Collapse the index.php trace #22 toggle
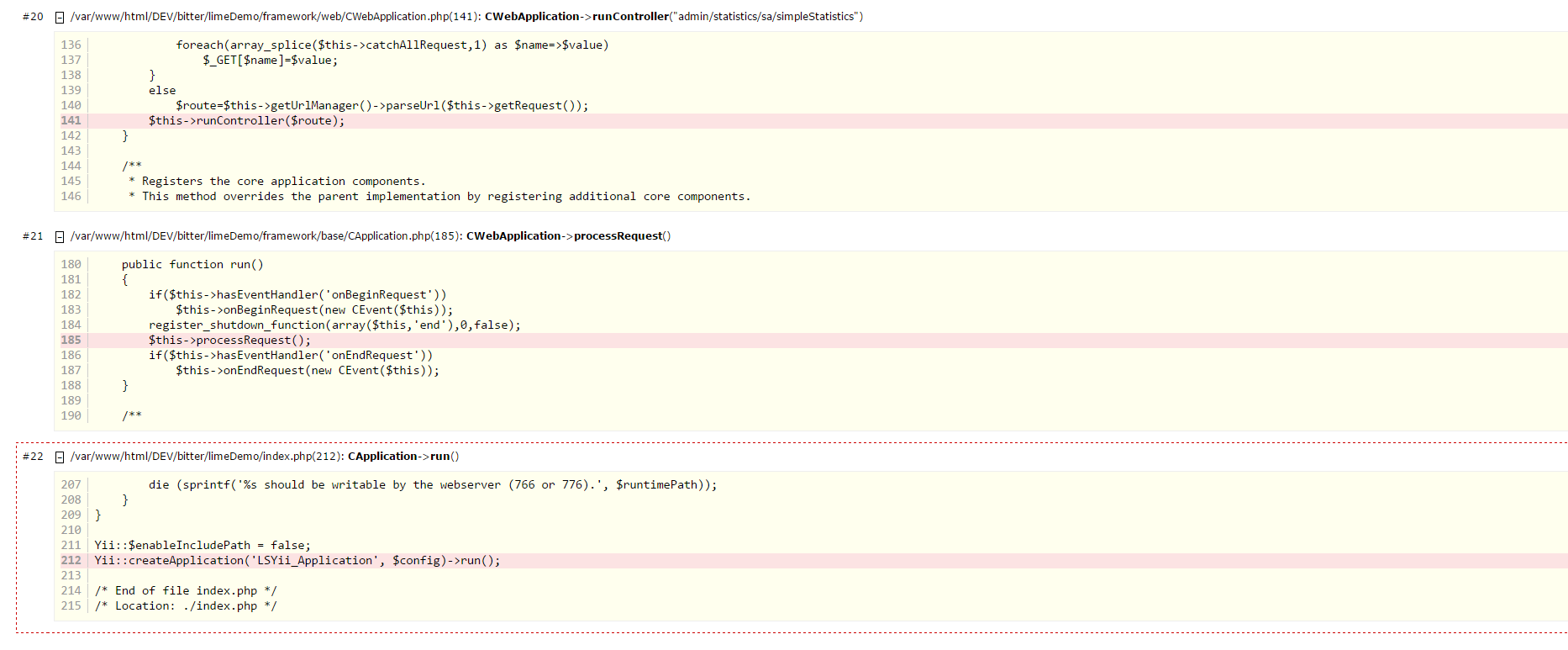 coord(60,457)
